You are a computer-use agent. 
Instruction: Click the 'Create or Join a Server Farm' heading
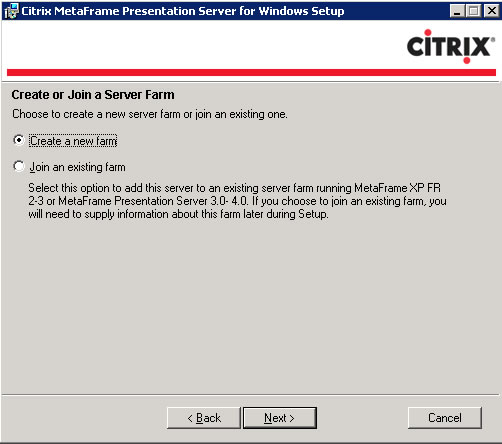click(x=93, y=95)
